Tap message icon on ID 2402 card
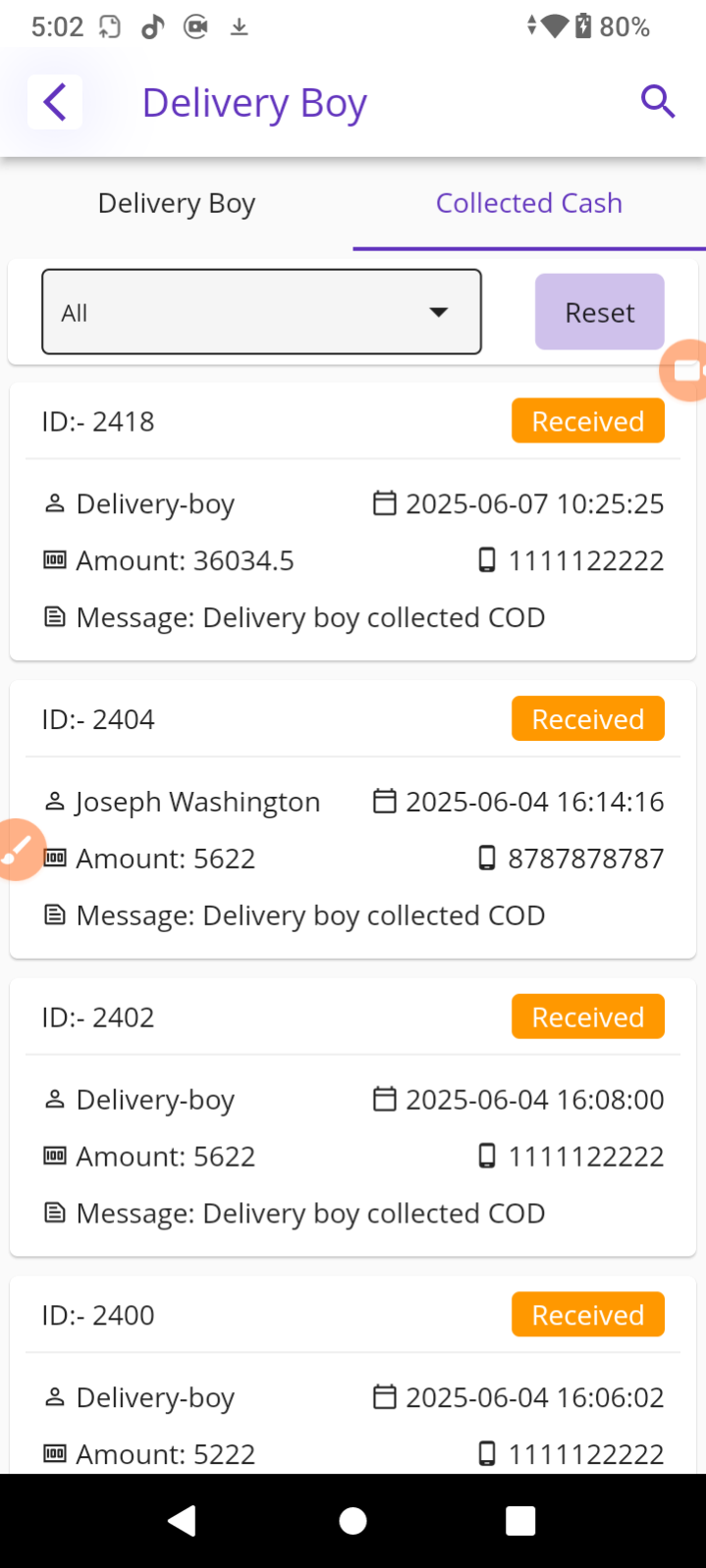This screenshot has height=1568, width=706. pos(55,1214)
